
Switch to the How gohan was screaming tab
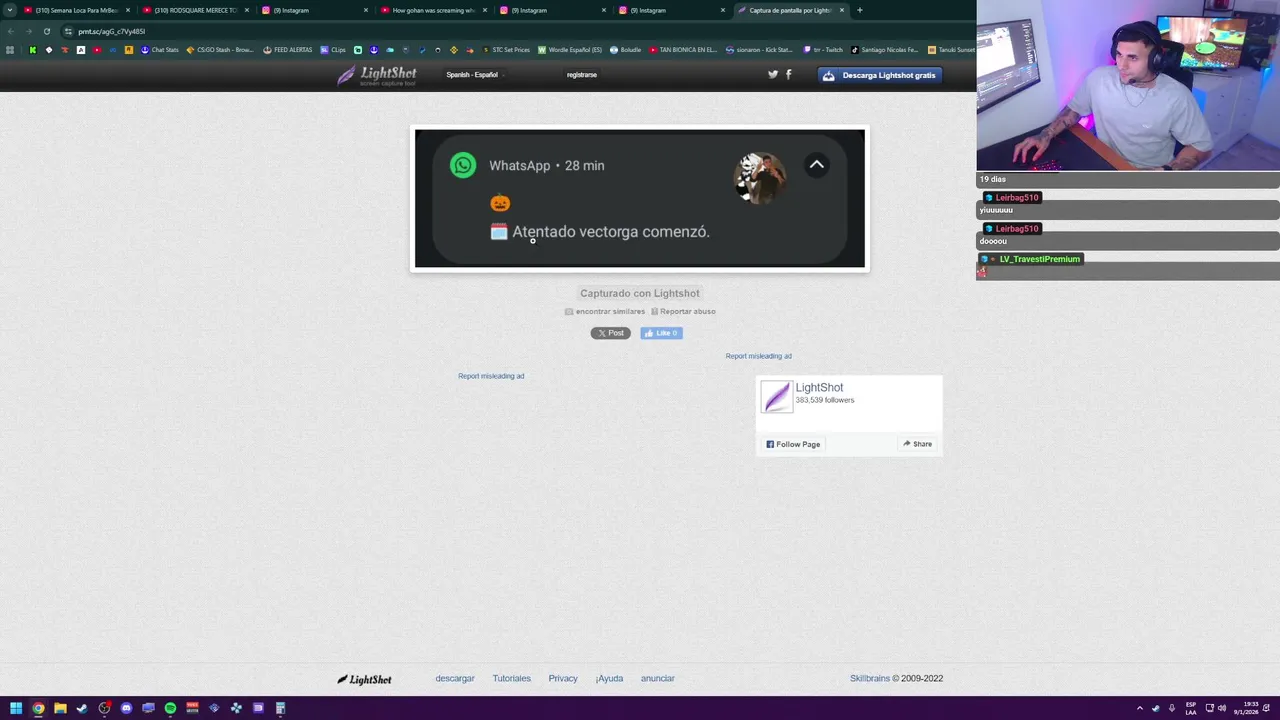pyautogui.click(x=433, y=10)
